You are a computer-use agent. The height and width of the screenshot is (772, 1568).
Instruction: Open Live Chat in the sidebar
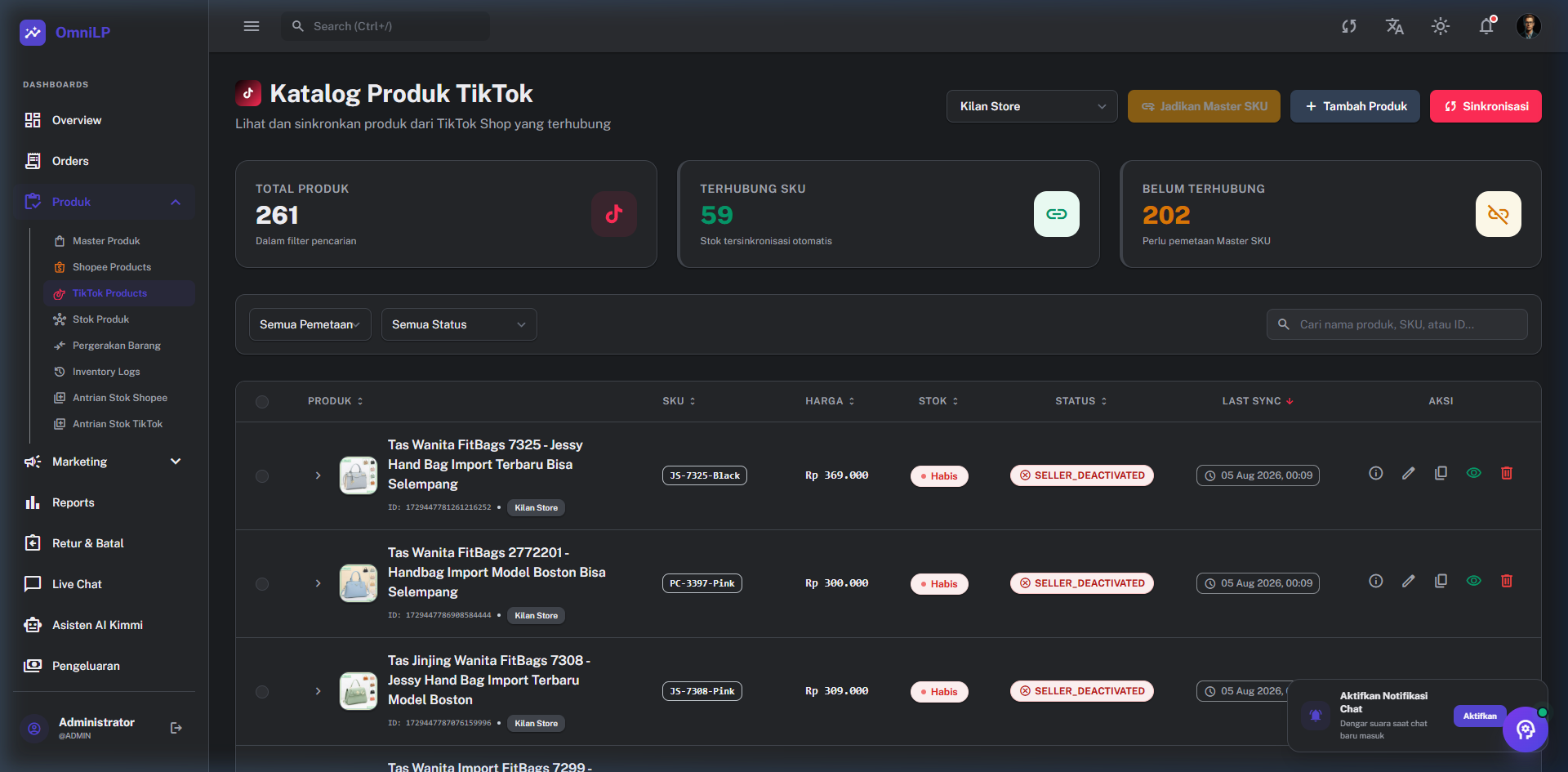[104, 584]
